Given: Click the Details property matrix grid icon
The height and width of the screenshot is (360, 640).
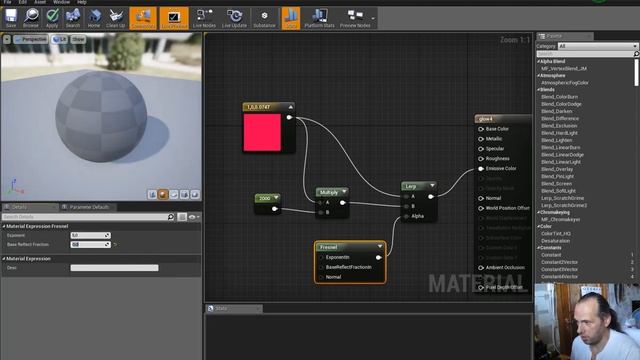Looking at the screenshot, I should pos(182,217).
